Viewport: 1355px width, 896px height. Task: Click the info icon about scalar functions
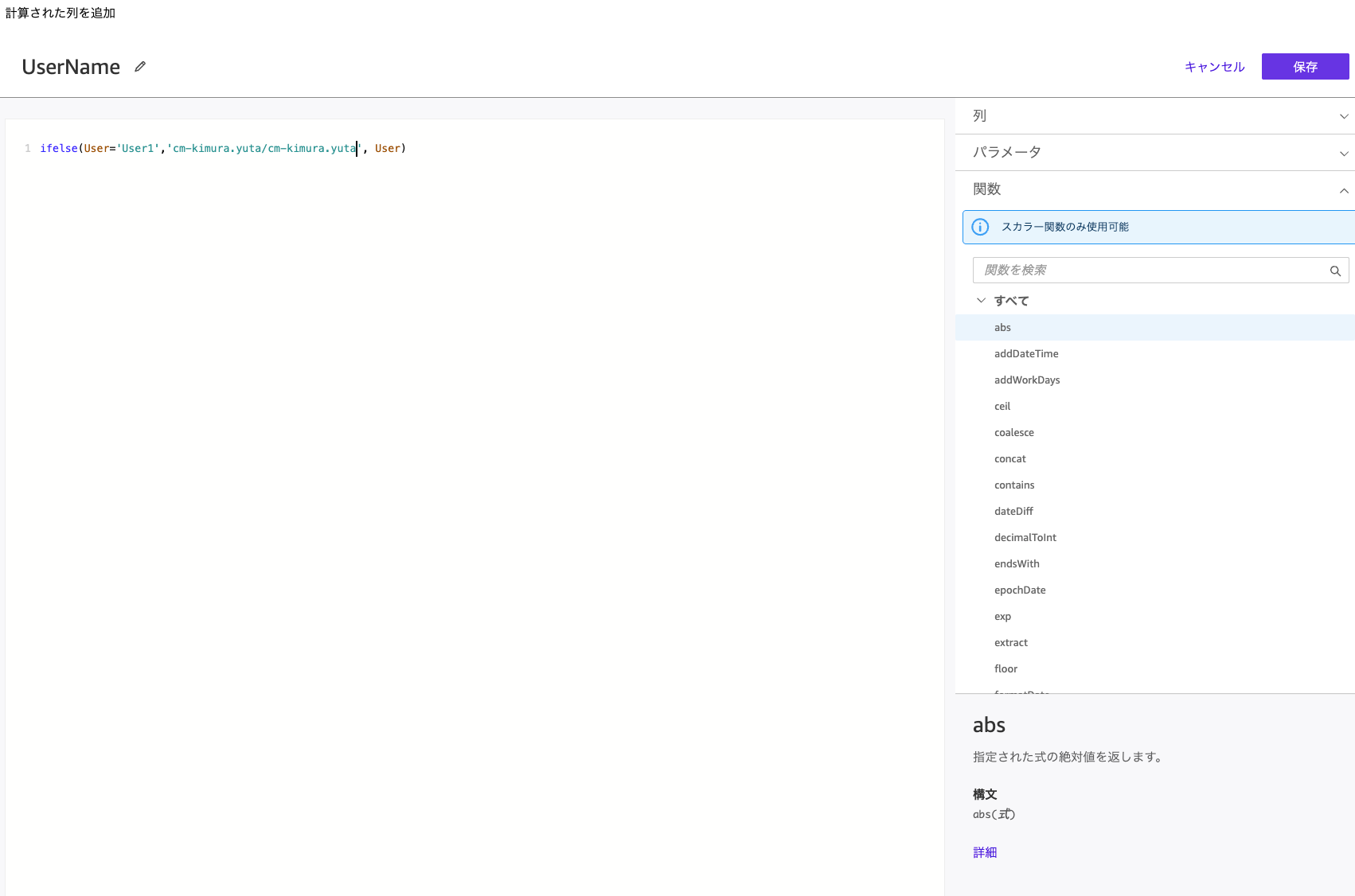980,227
